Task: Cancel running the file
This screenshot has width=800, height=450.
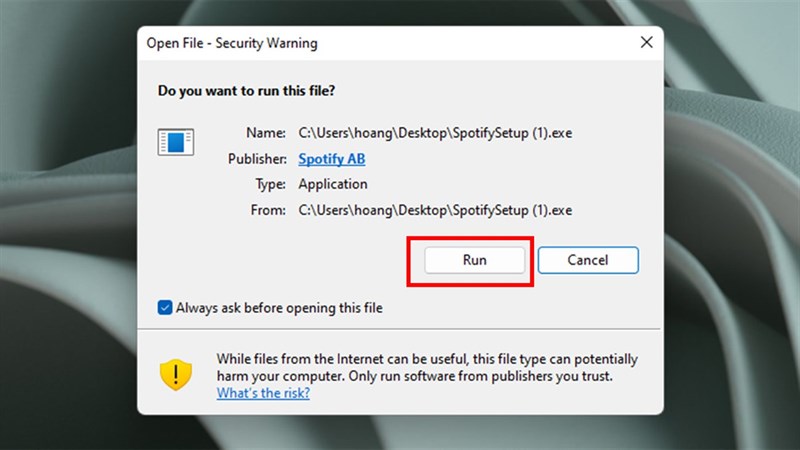Action: pos(588,260)
